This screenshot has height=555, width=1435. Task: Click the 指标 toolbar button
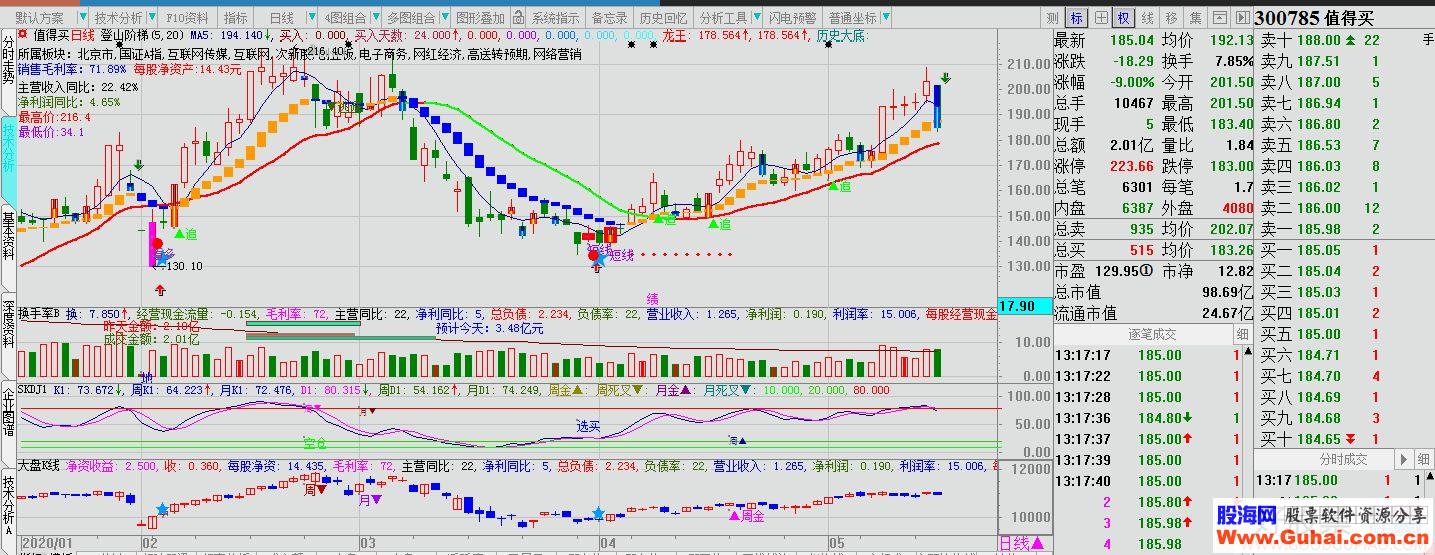(236, 18)
